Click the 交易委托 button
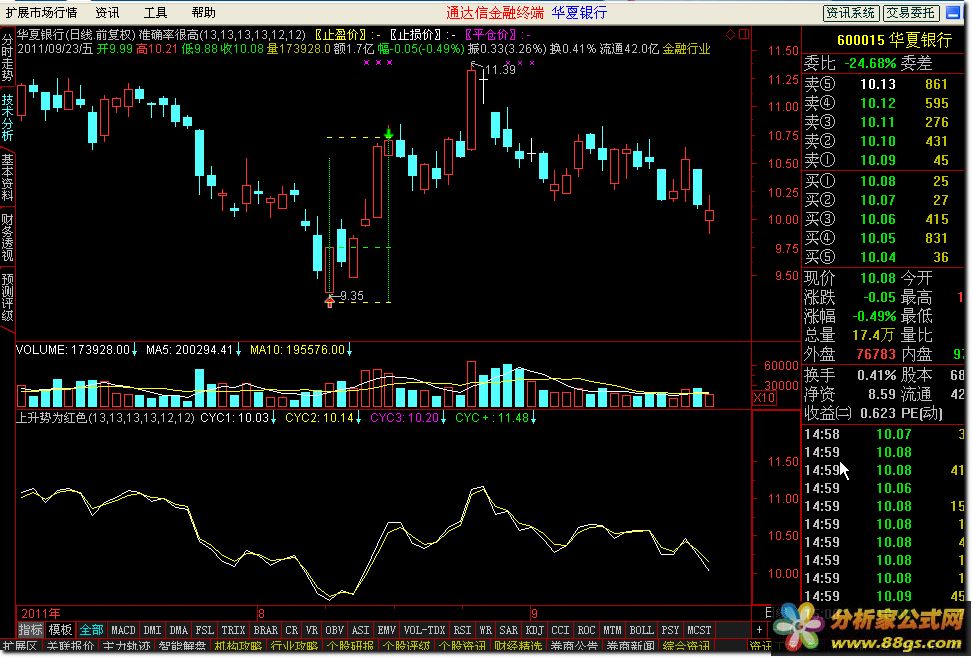973x658 pixels. [x=910, y=12]
